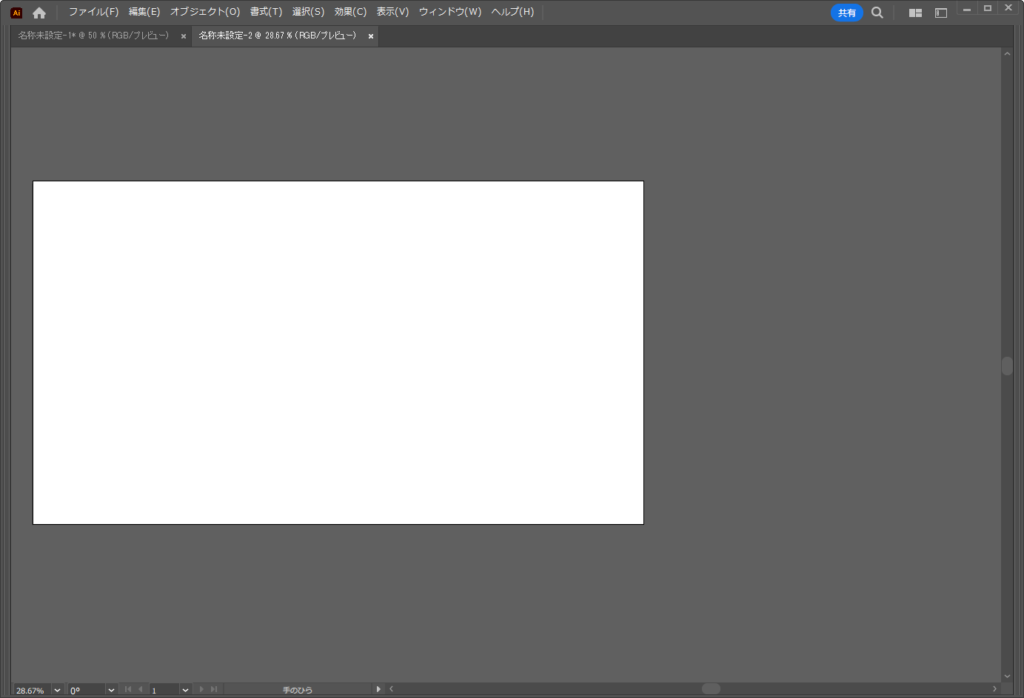
Task: Go to previous artboard arrow
Action: tap(140, 689)
